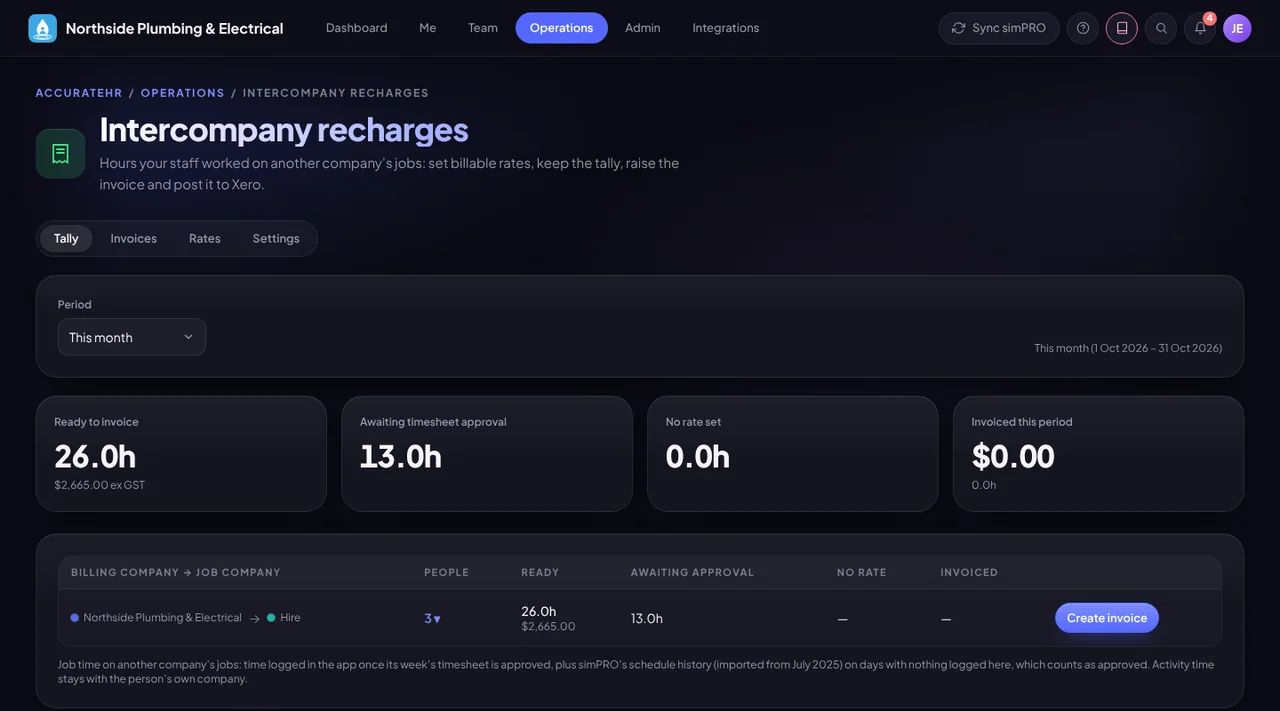Click the Northside Plumbing & Electrical header title
This screenshot has width=1280, height=711.
pos(175,28)
